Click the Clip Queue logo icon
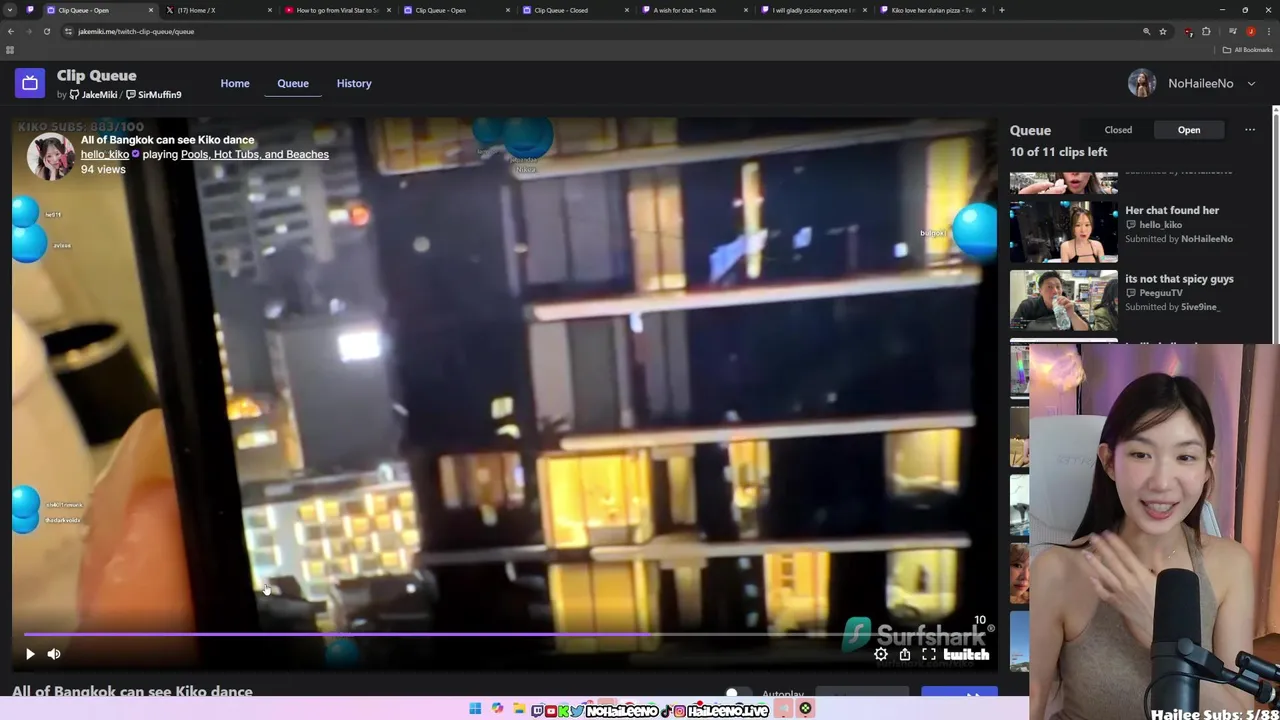 point(30,83)
